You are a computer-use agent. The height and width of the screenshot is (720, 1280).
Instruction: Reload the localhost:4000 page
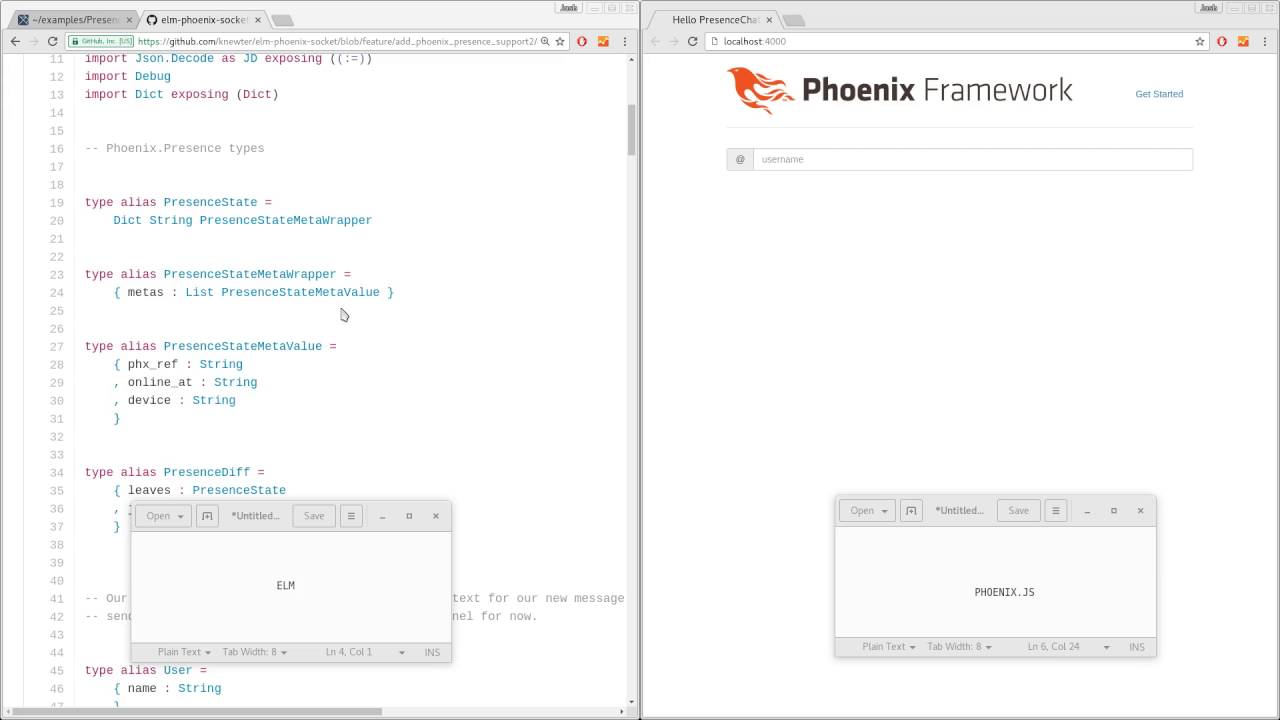click(692, 42)
